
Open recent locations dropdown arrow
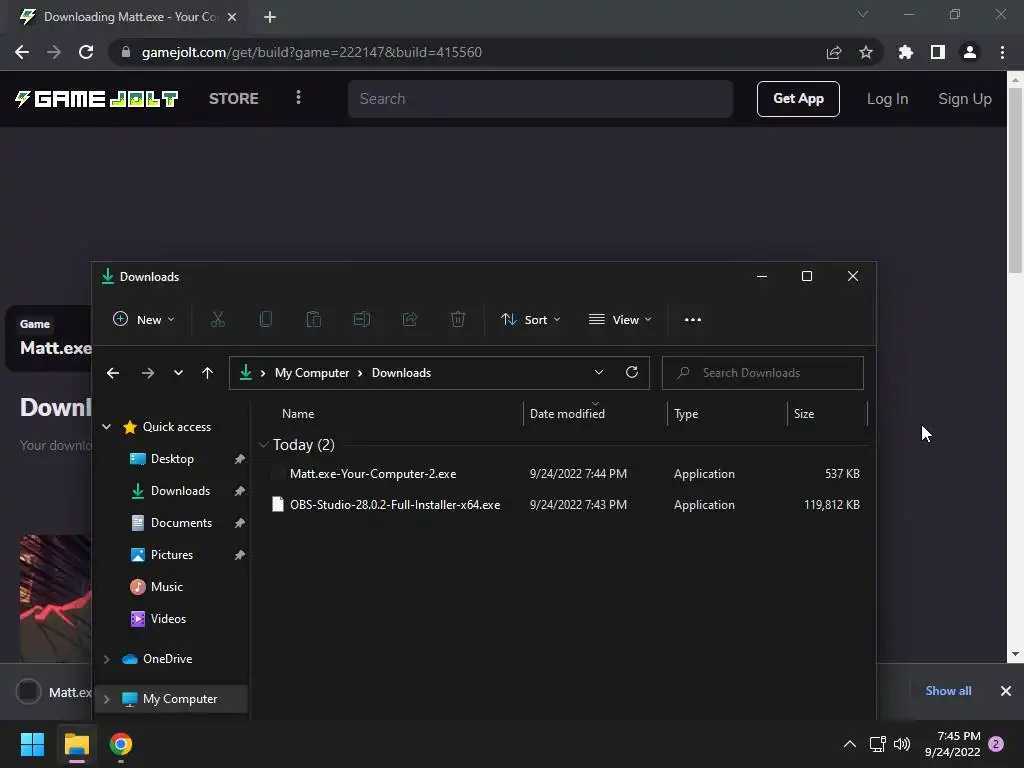(178, 373)
